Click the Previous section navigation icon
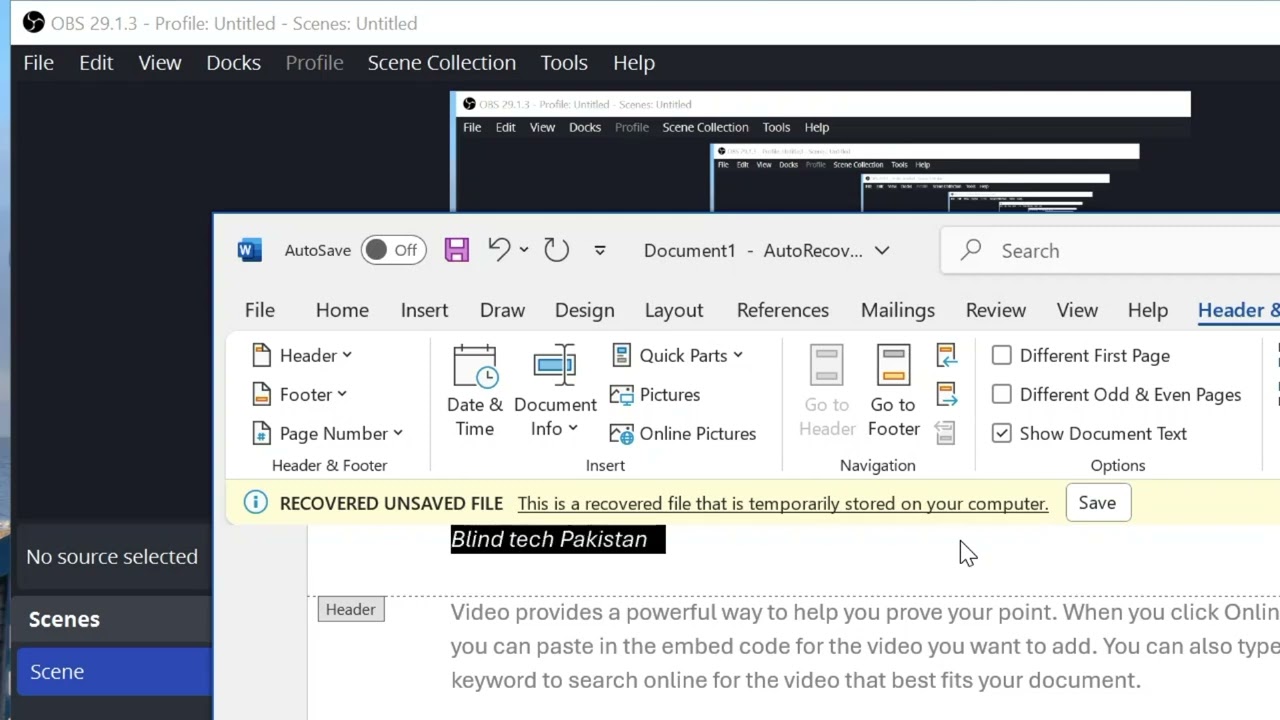Viewport: 1280px width, 720px height. coord(946,355)
